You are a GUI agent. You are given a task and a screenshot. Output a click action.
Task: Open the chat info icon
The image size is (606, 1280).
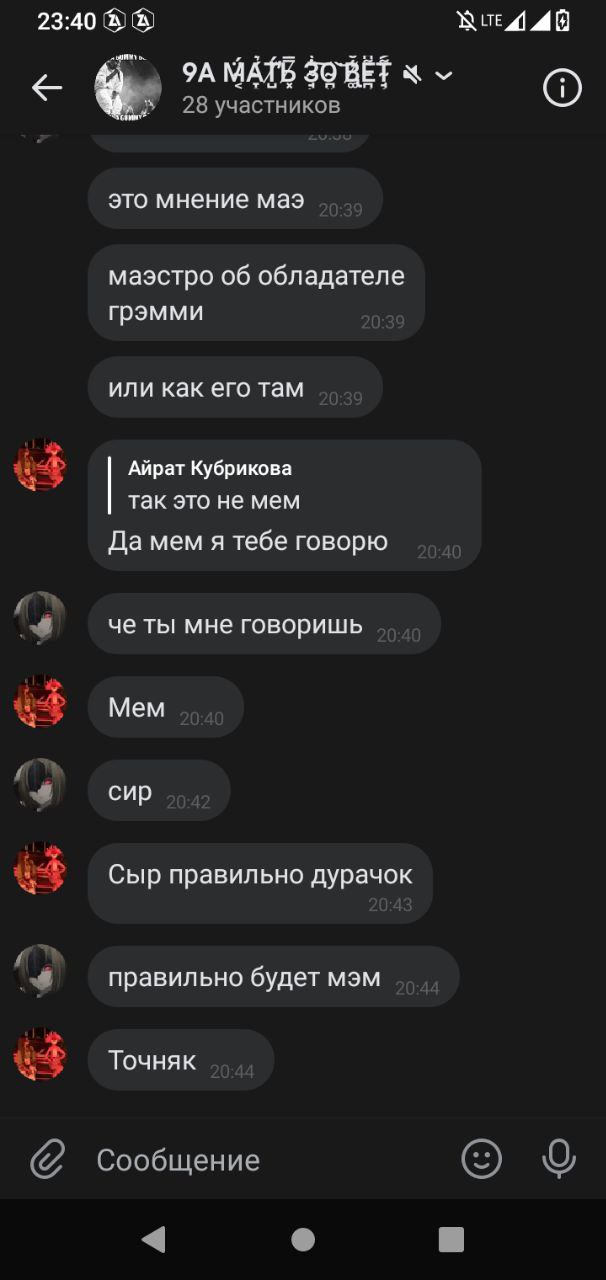pyautogui.click(x=562, y=88)
